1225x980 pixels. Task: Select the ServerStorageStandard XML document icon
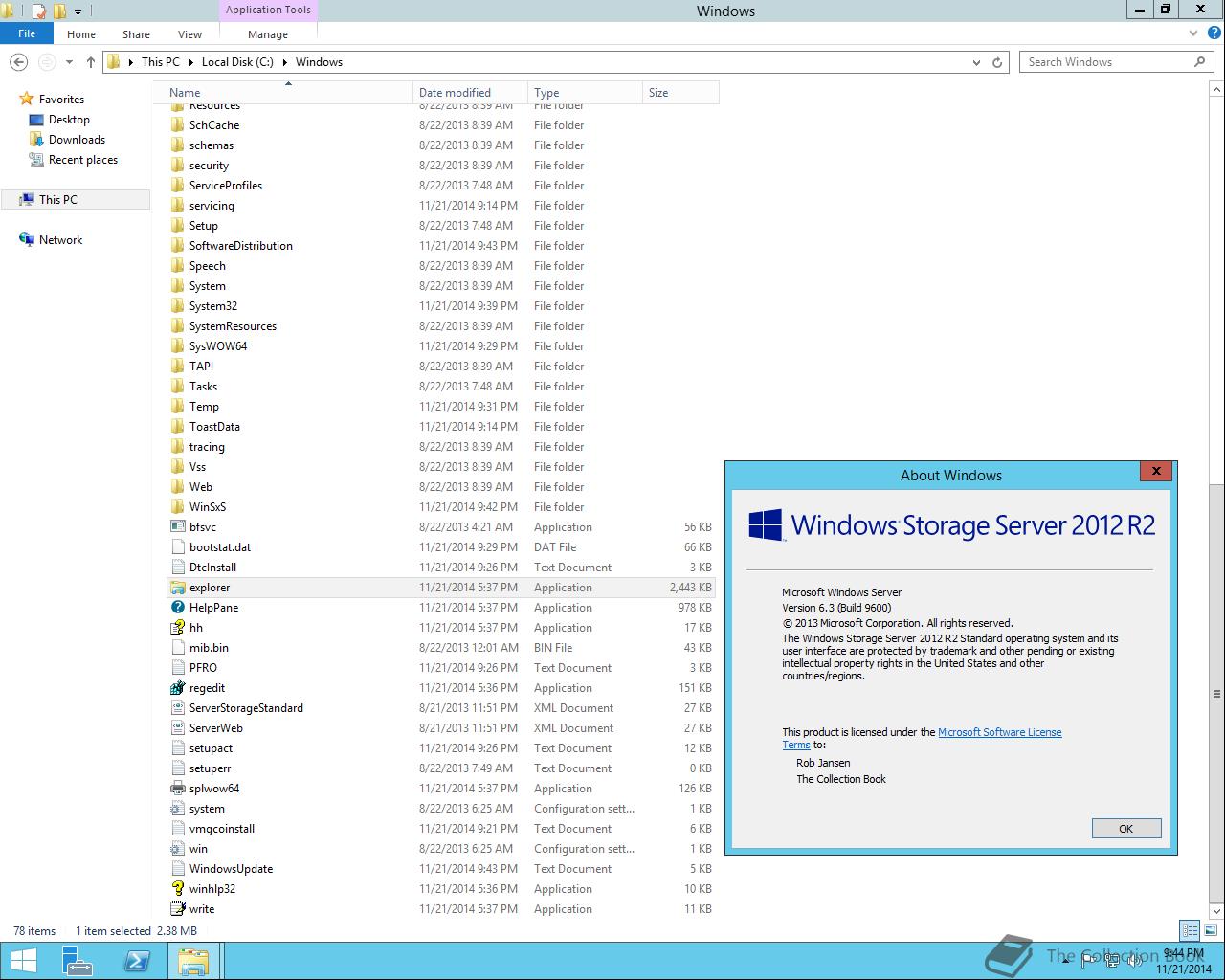click(177, 708)
